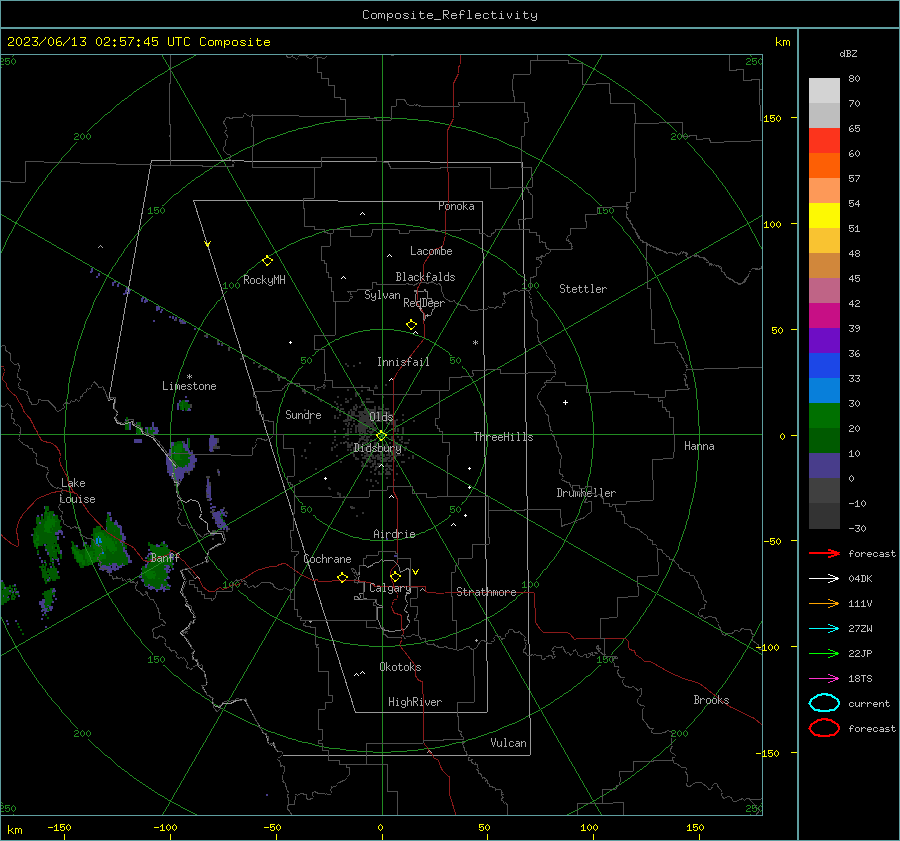Click the Lacombe label

pos(431,251)
